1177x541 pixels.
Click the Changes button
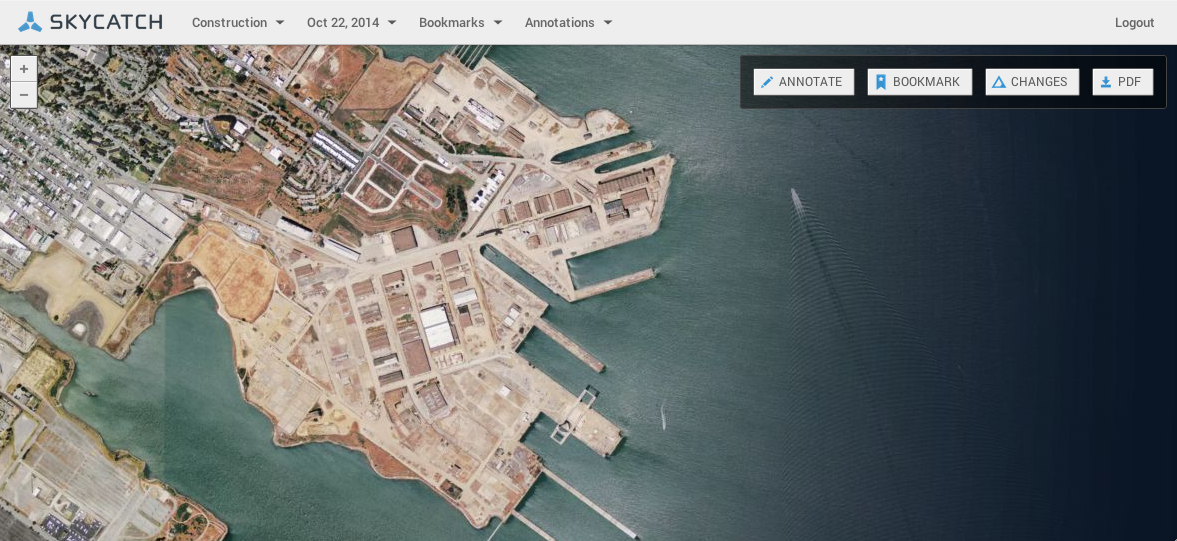pos(1032,82)
